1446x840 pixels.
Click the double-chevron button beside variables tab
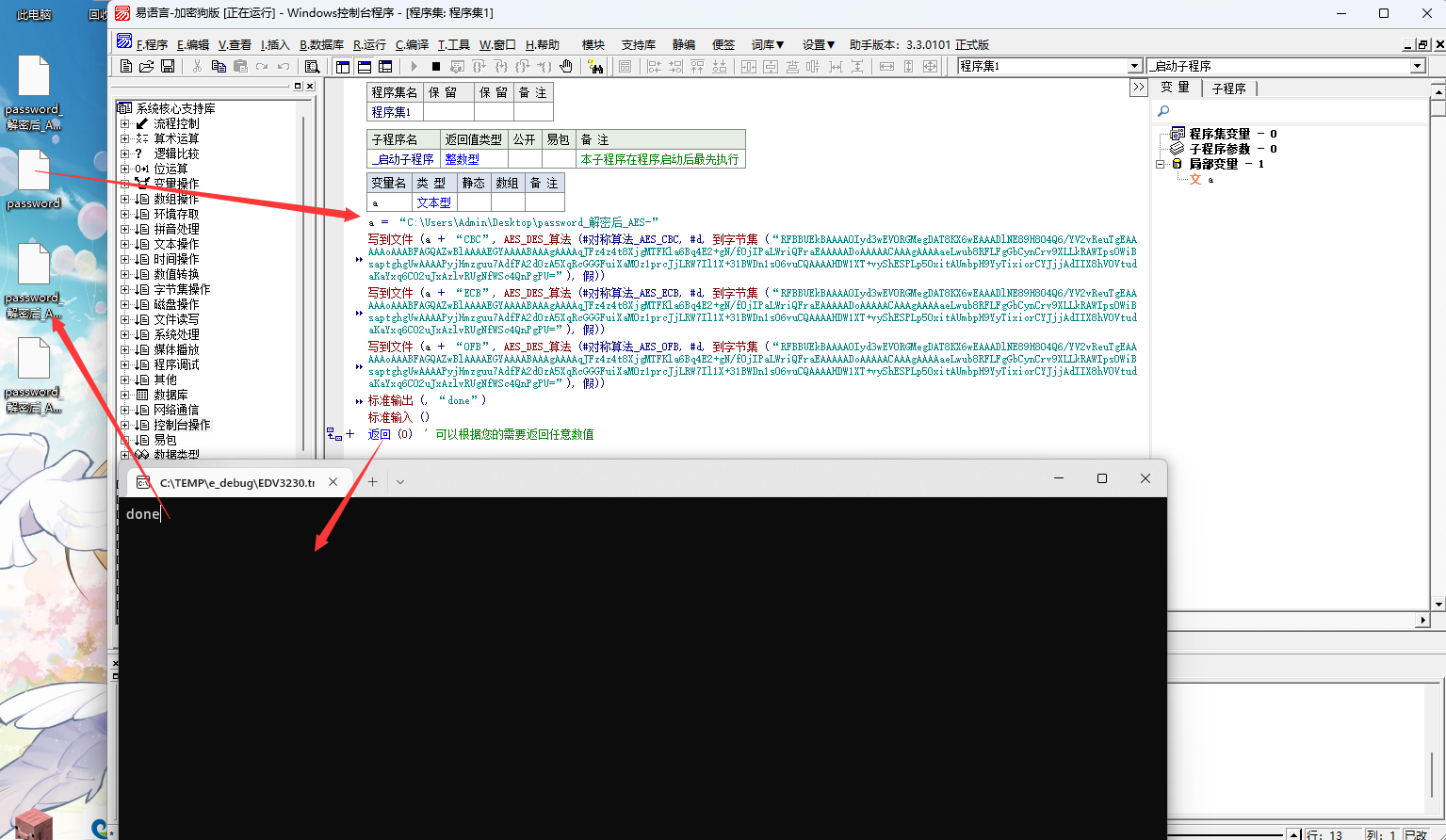[x=1138, y=87]
